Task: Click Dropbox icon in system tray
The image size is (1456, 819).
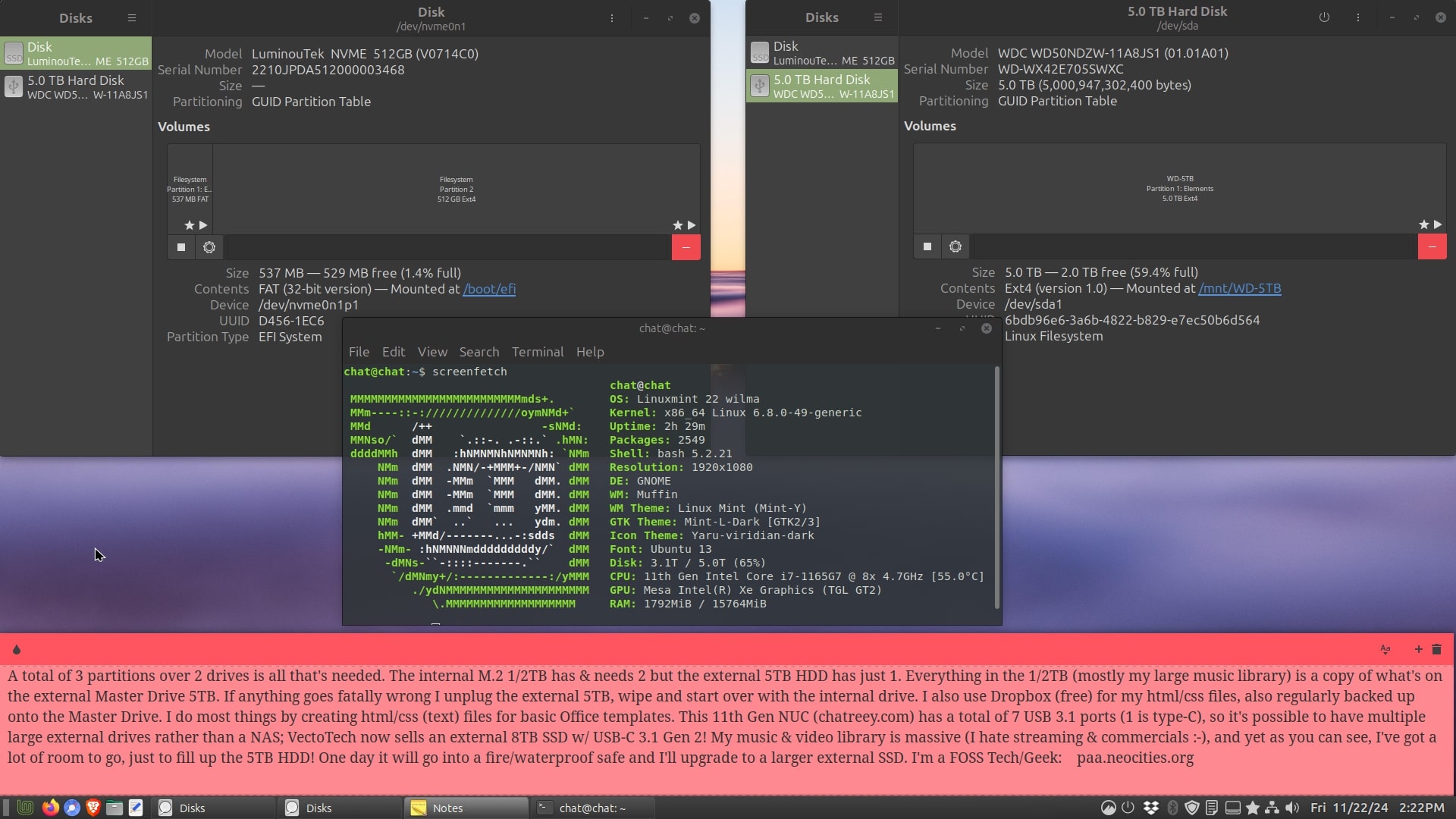Action: 1150,808
